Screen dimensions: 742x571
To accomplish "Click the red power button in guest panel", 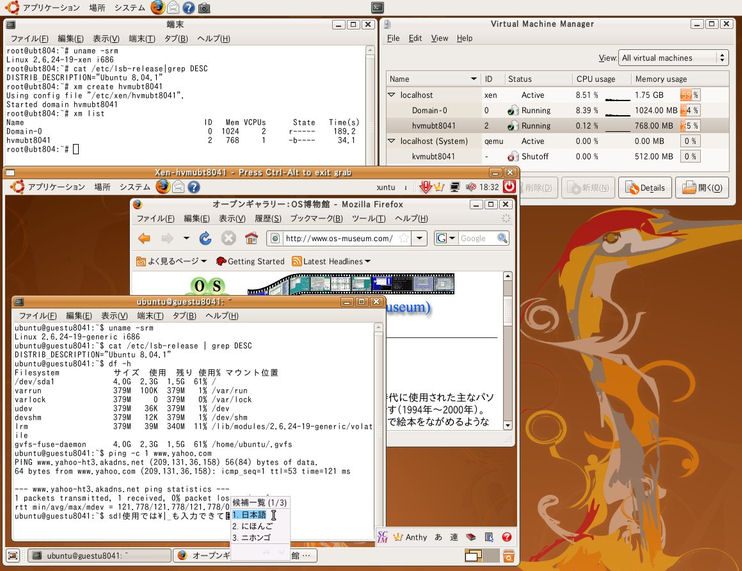I will click(509, 186).
